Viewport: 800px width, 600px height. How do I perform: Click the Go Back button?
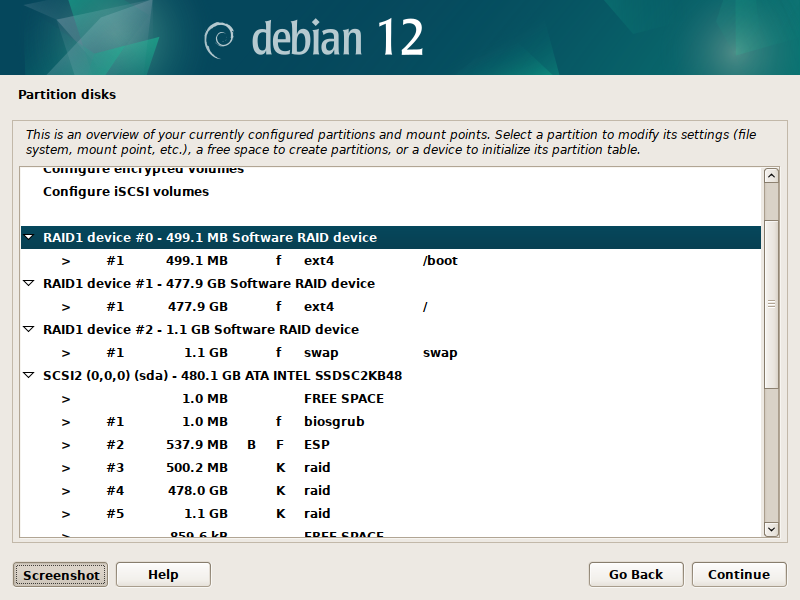636,574
